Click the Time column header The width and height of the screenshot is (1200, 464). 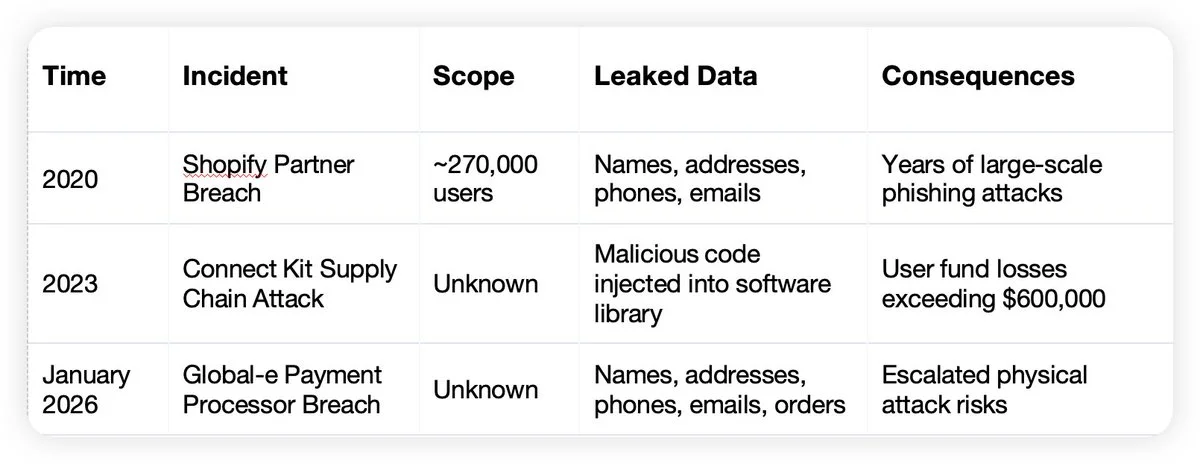74,77
